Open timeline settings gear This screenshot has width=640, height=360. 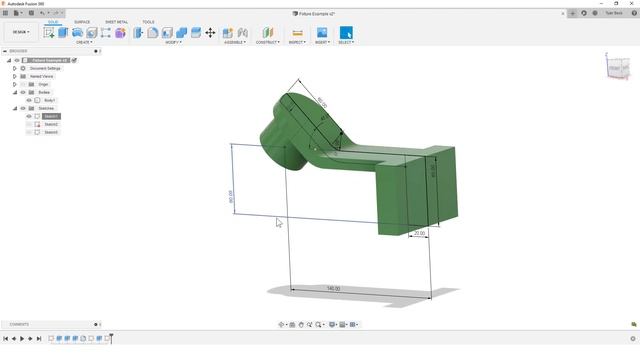(x=633, y=339)
